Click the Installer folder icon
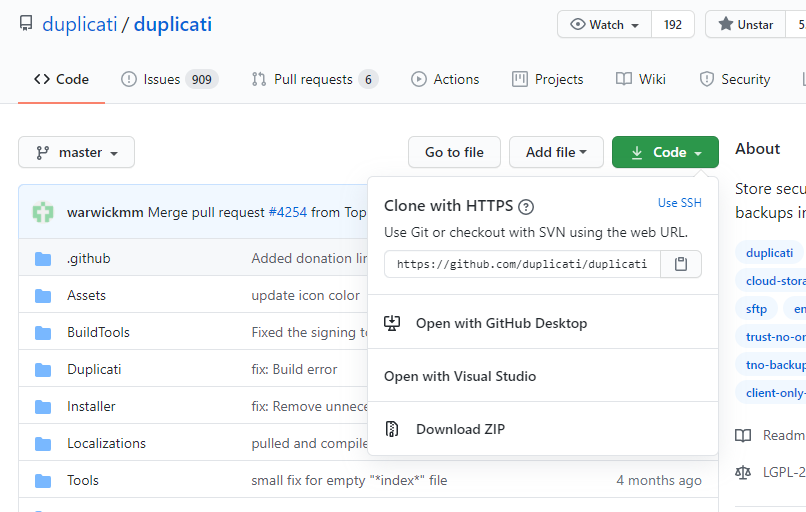The image size is (806, 512). [43, 407]
